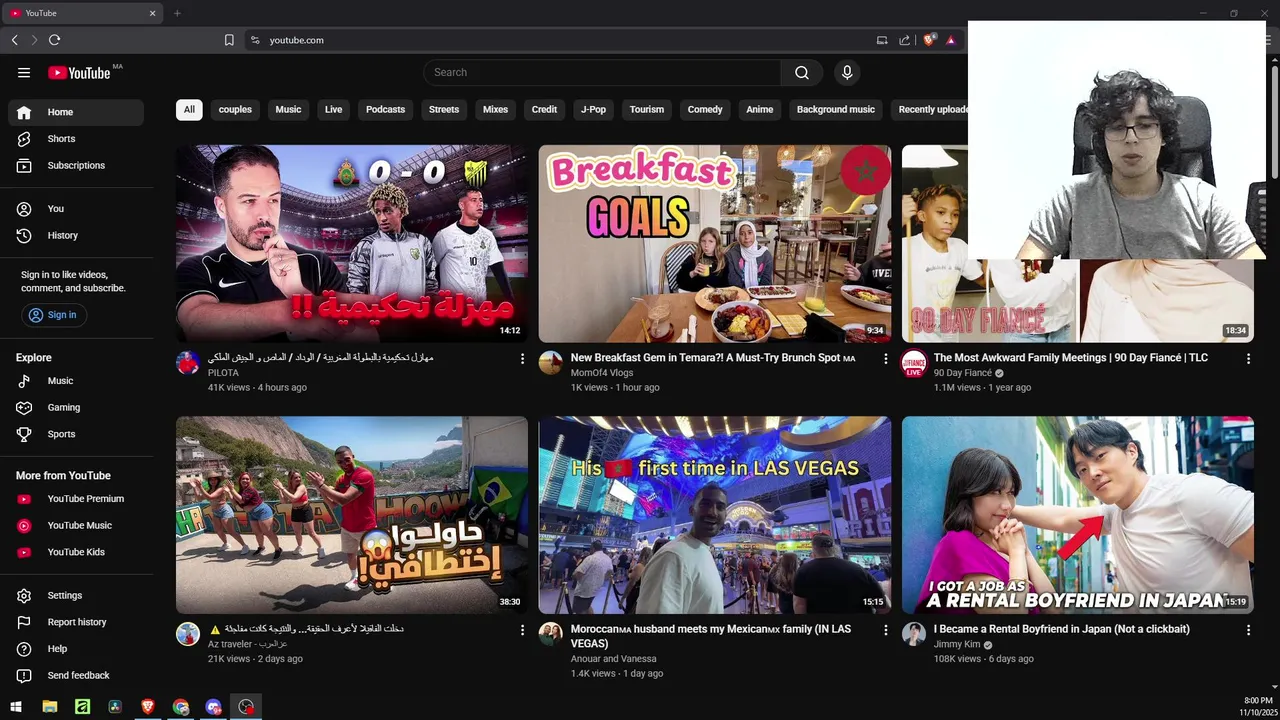Image resolution: width=1280 pixels, height=720 pixels.
Task: Play the first time in LAS VEGAS thumbnail
Action: [715, 515]
